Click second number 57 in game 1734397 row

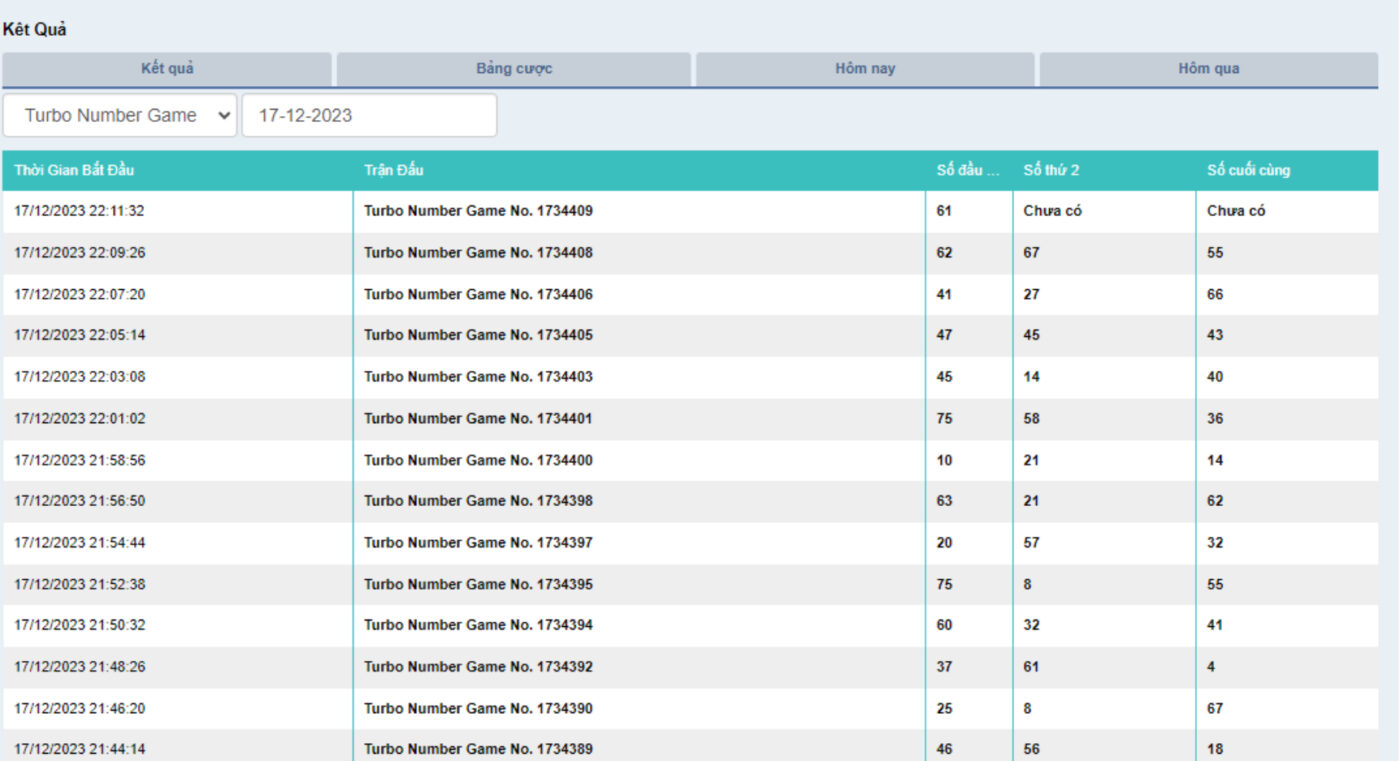(x=1031, y=543)
